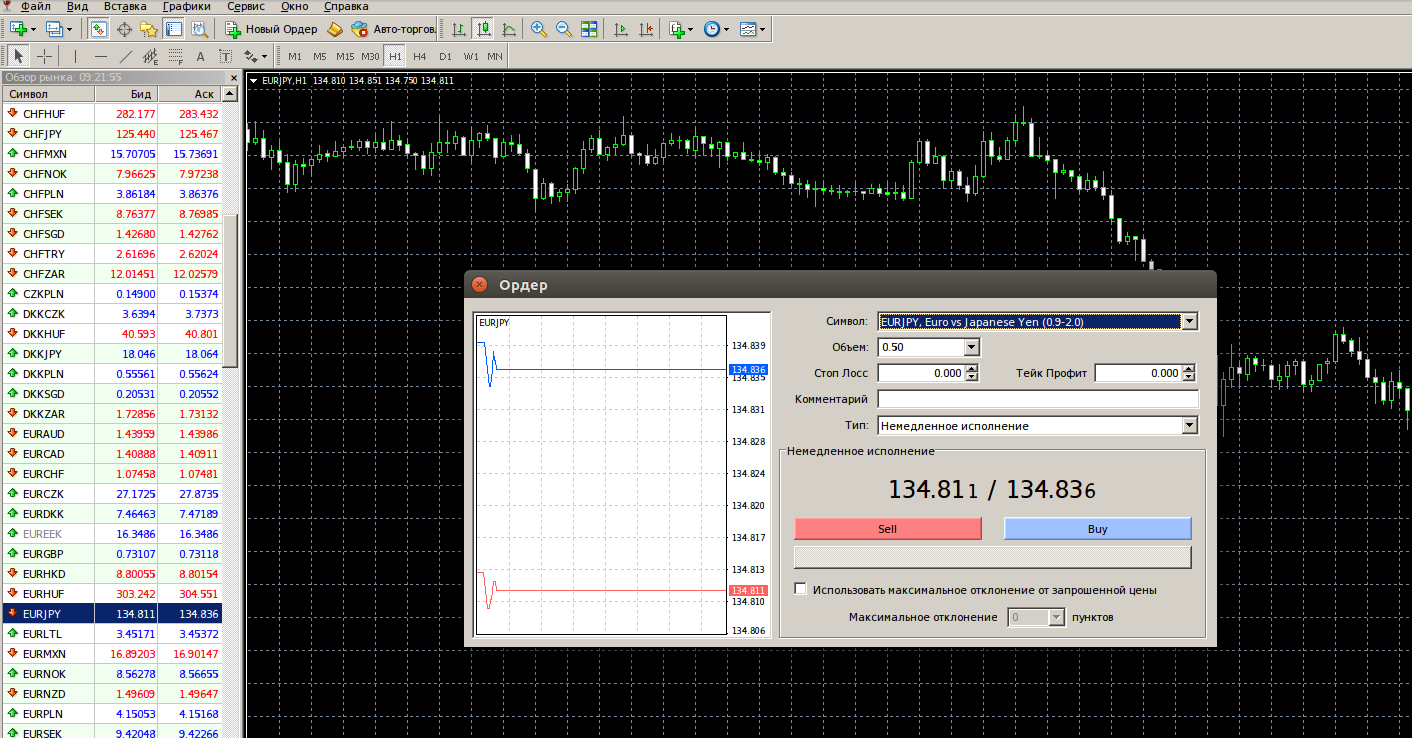Open the Файл menu
This screenshot has width=1412, height=738.
click(36, 6)
